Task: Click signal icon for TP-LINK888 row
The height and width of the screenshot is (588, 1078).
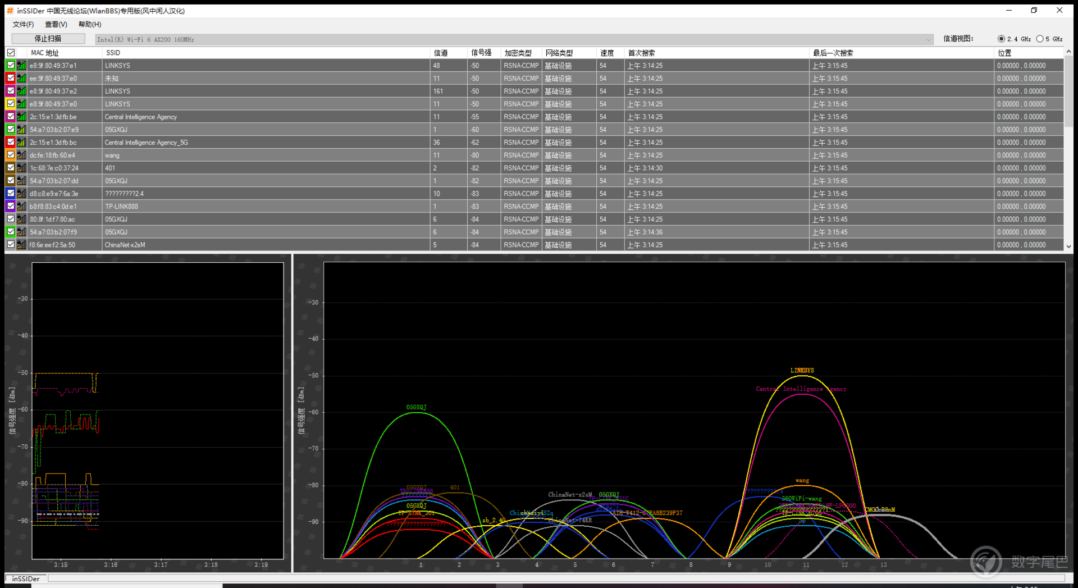Action: [x=21, y=206]
